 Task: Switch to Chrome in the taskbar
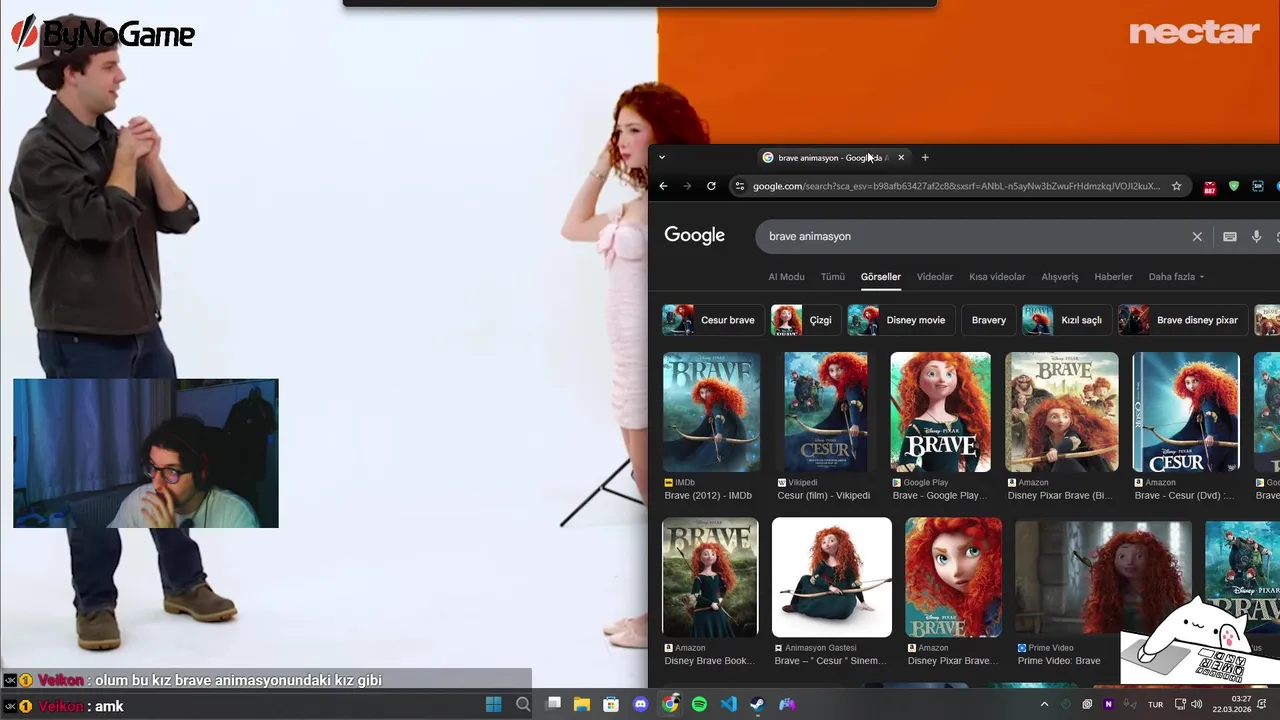670,705
